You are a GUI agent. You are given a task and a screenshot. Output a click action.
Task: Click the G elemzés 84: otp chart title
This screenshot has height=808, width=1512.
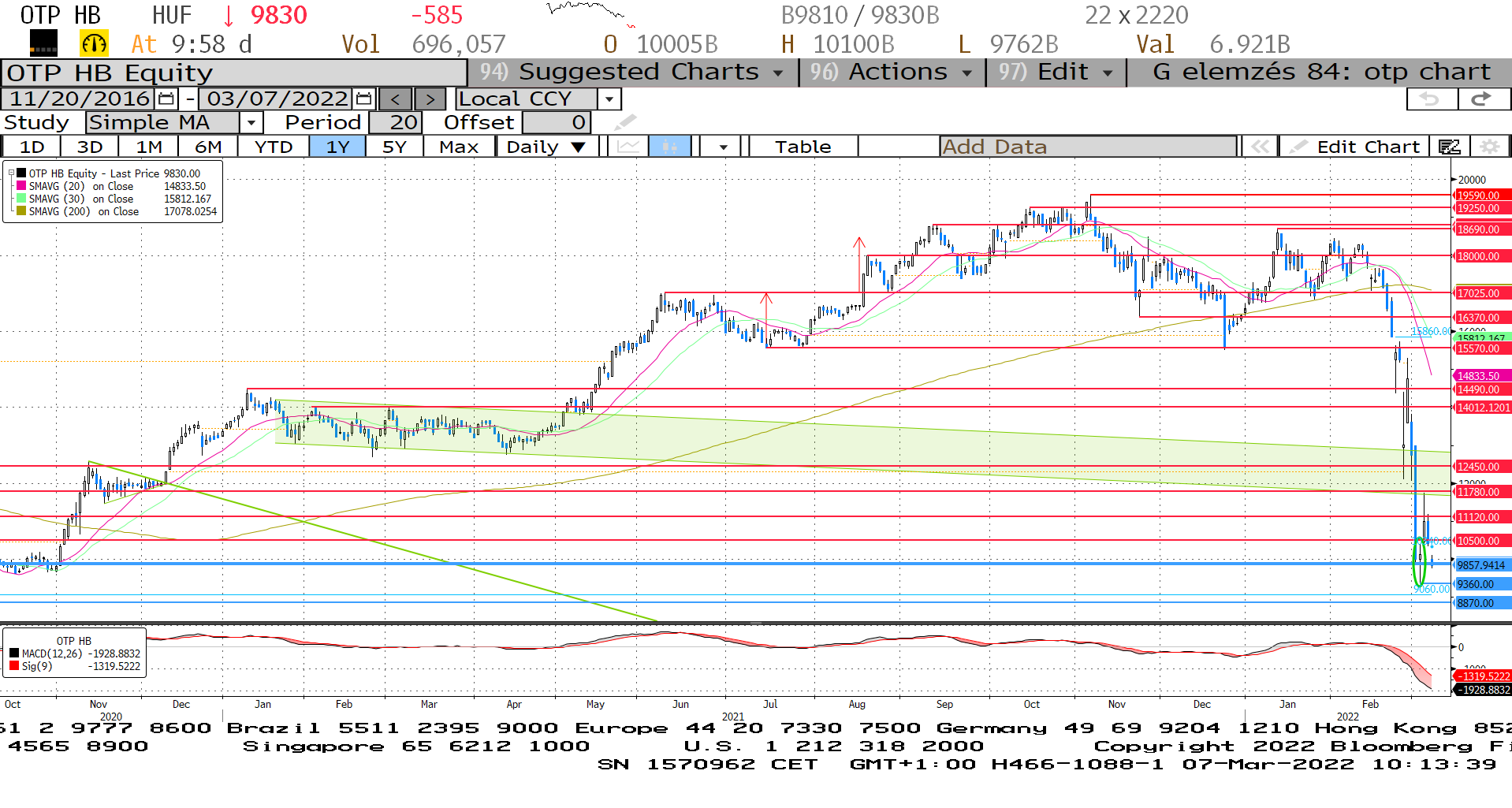point(1321,72)
